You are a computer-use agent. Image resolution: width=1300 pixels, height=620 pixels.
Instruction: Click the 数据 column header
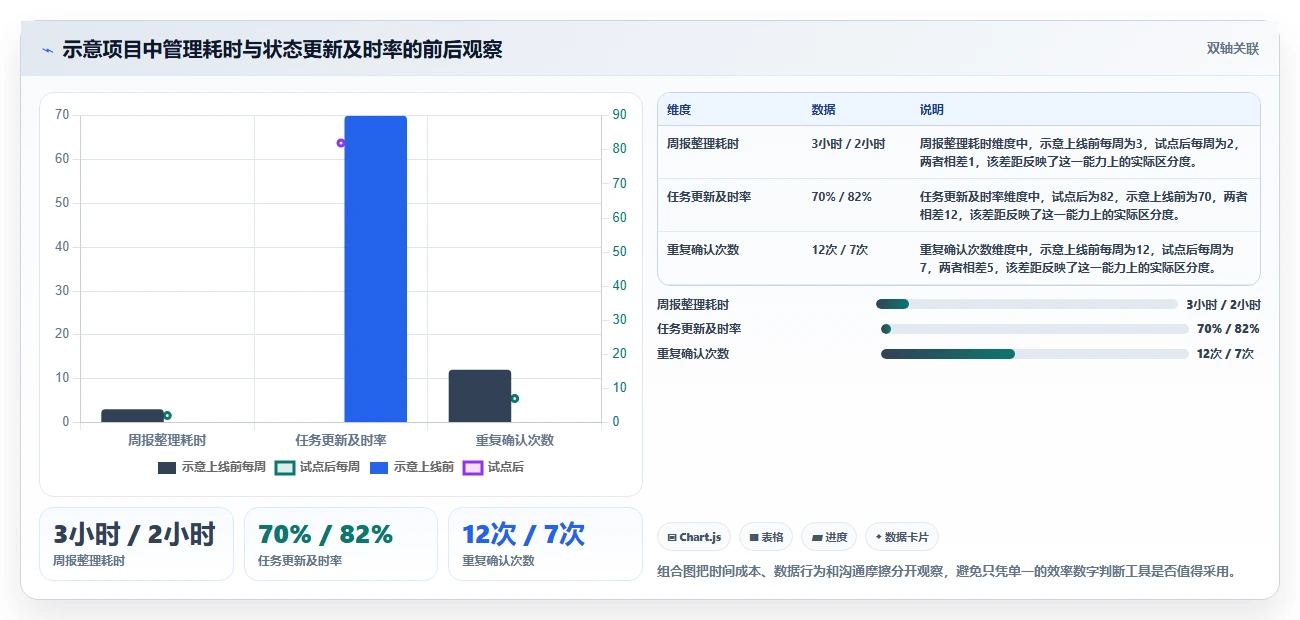[x=824, y=110]
